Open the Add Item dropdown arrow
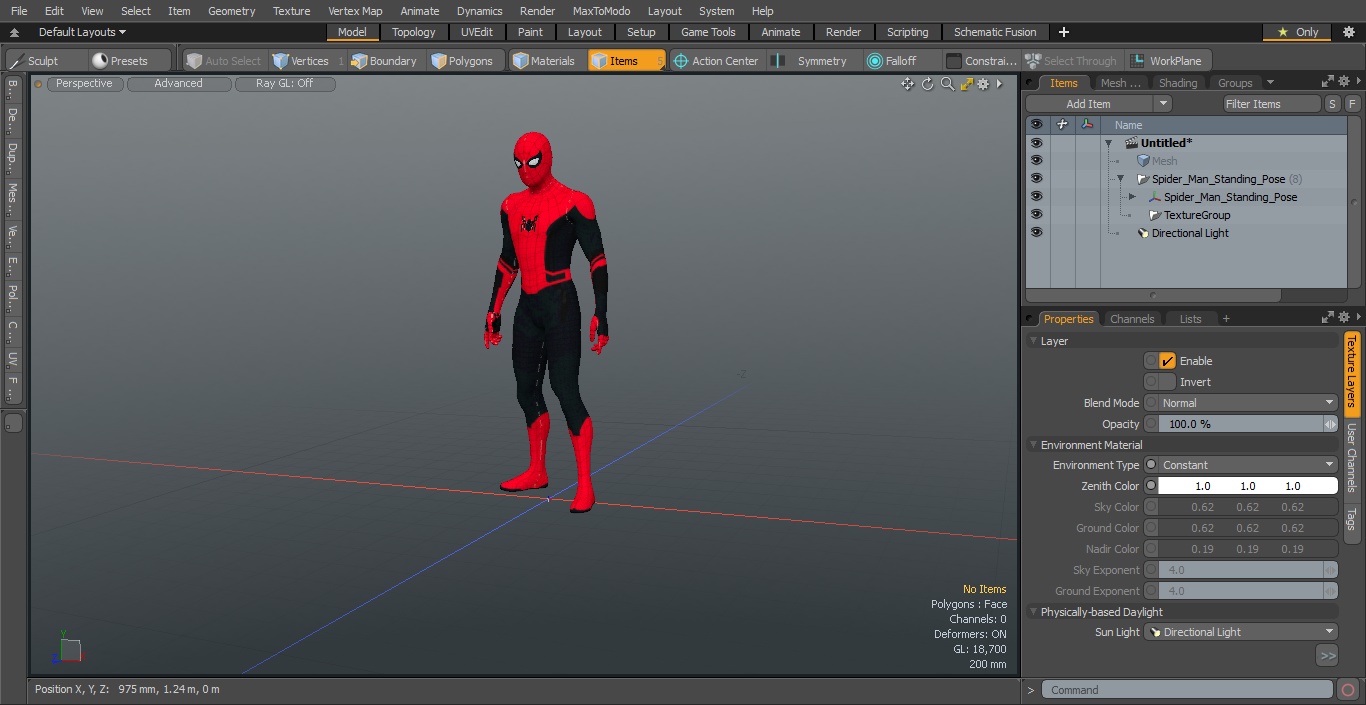This screenshot has height=705, width=1366. 1162,104
